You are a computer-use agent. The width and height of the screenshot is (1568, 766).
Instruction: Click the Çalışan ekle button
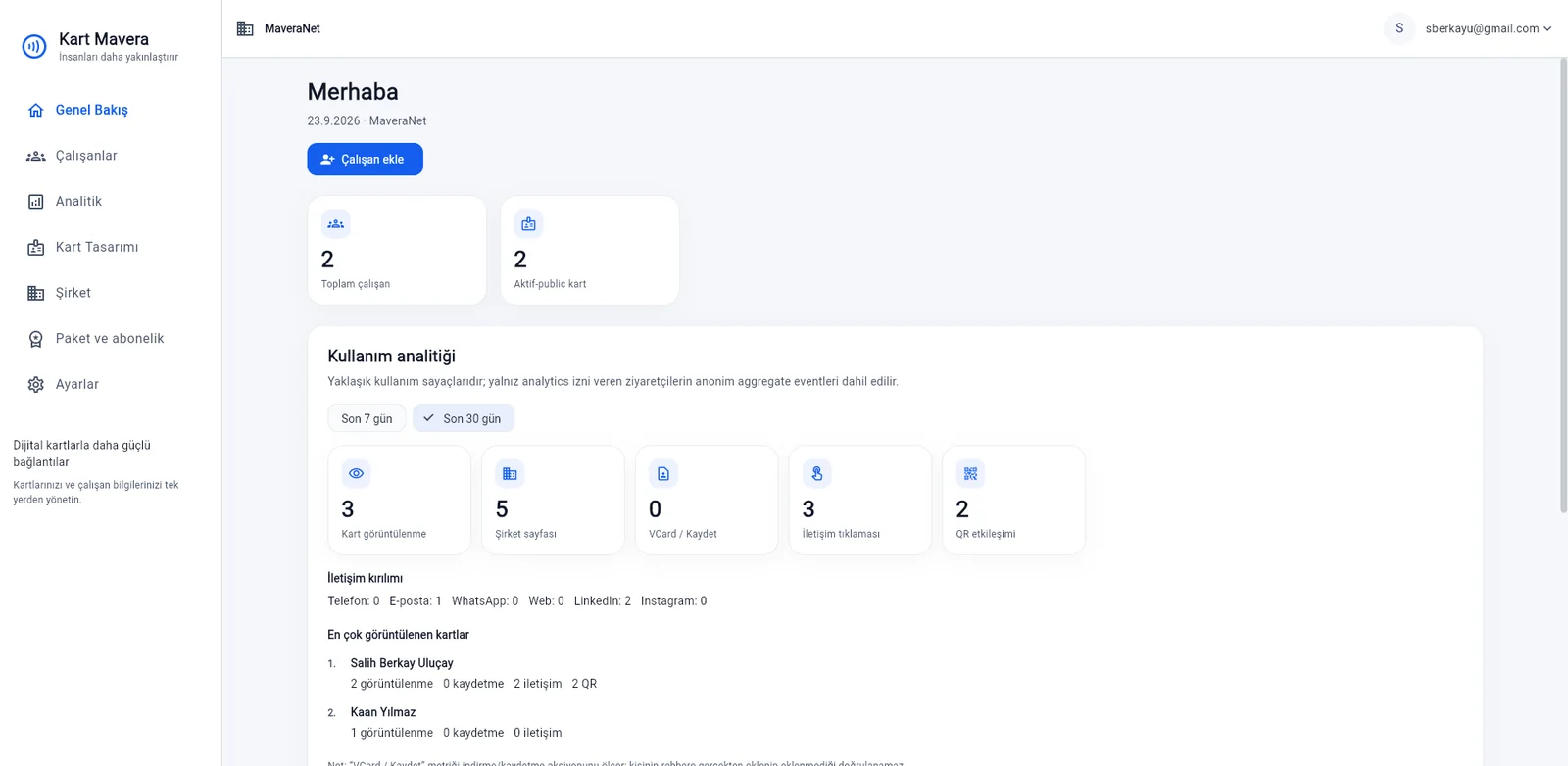365,160
